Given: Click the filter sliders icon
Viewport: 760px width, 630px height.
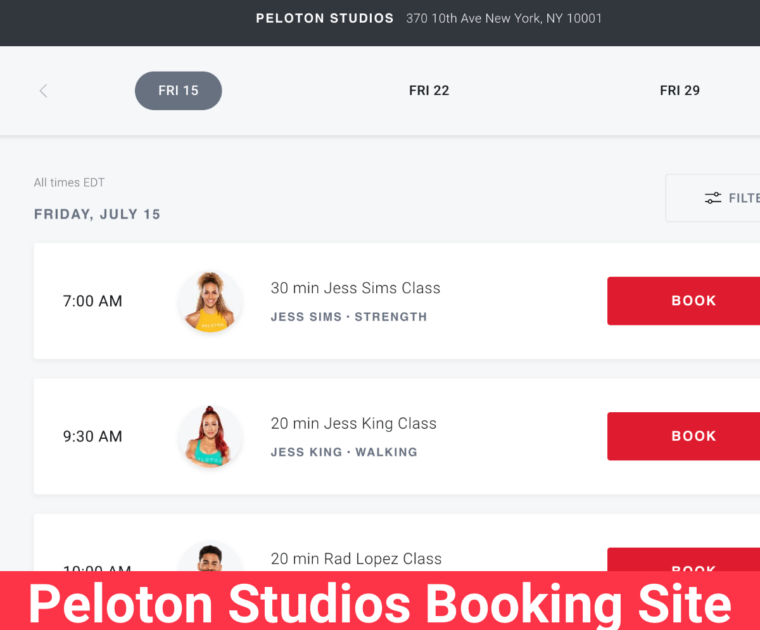Looking at the screenshot, I should [713, 198].
